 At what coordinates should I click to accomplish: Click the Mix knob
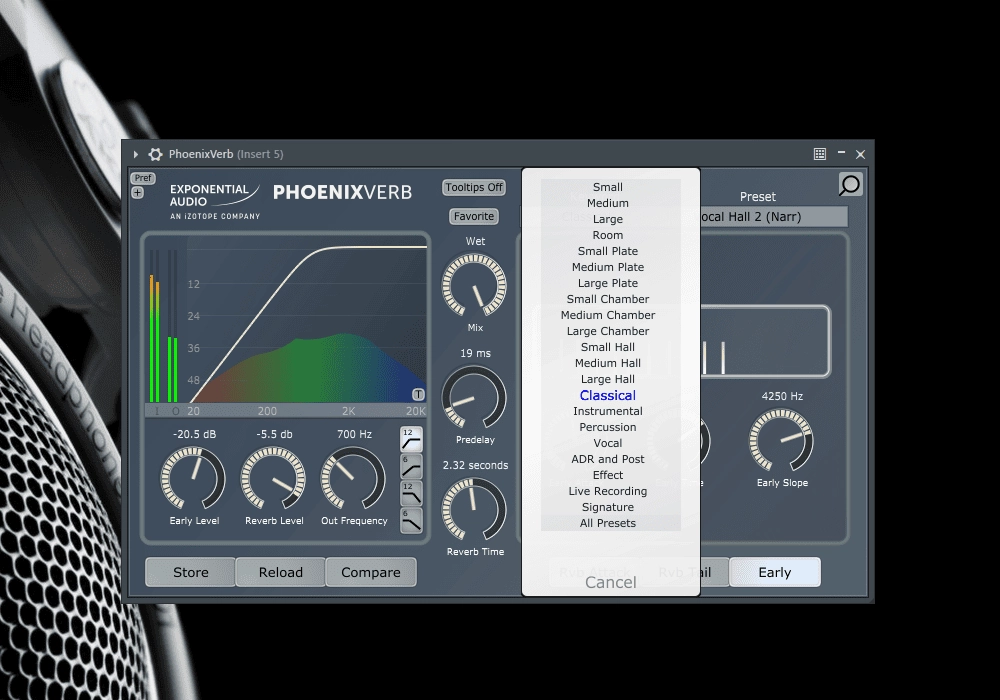474,285
